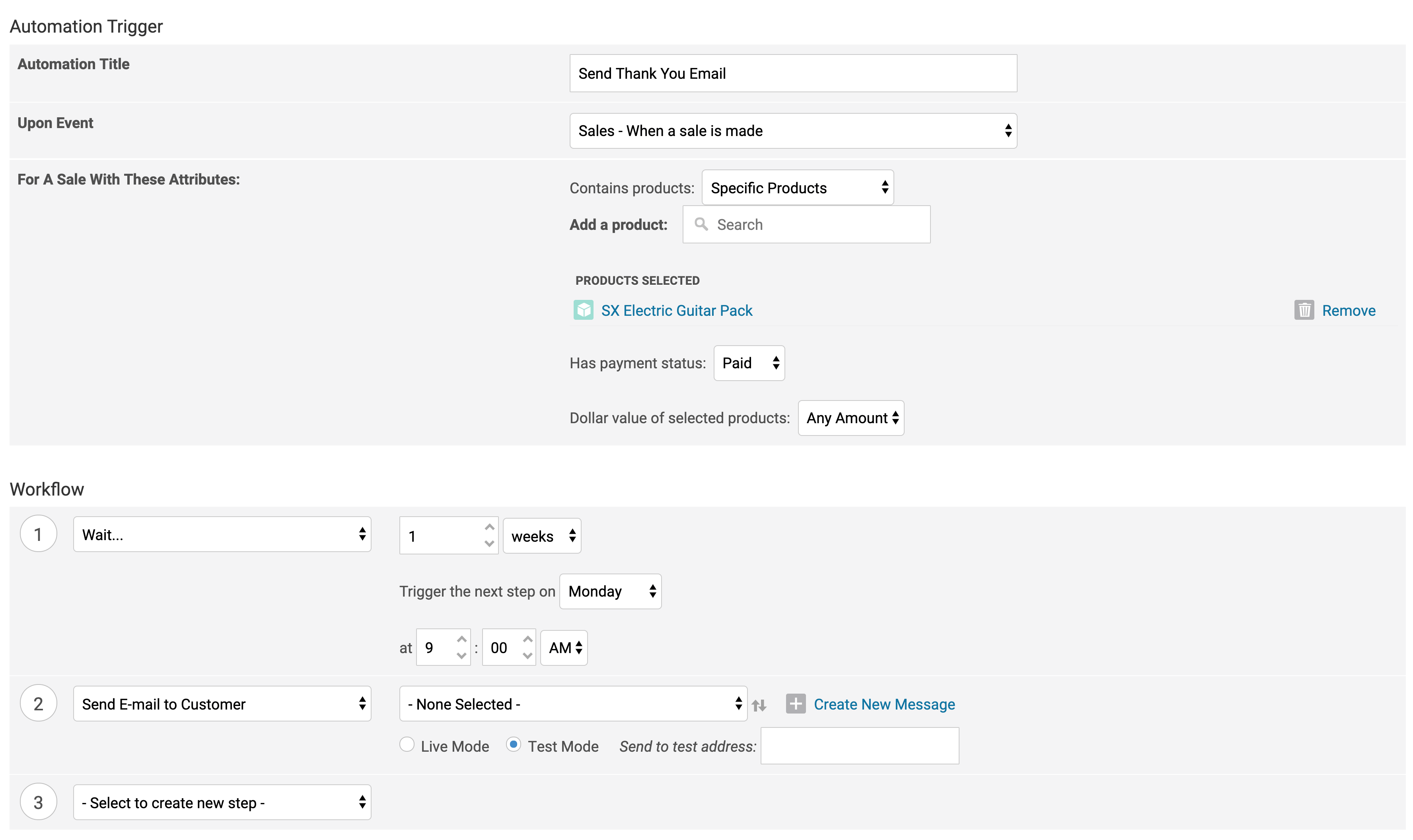Click the step 3 number circle

38,801
